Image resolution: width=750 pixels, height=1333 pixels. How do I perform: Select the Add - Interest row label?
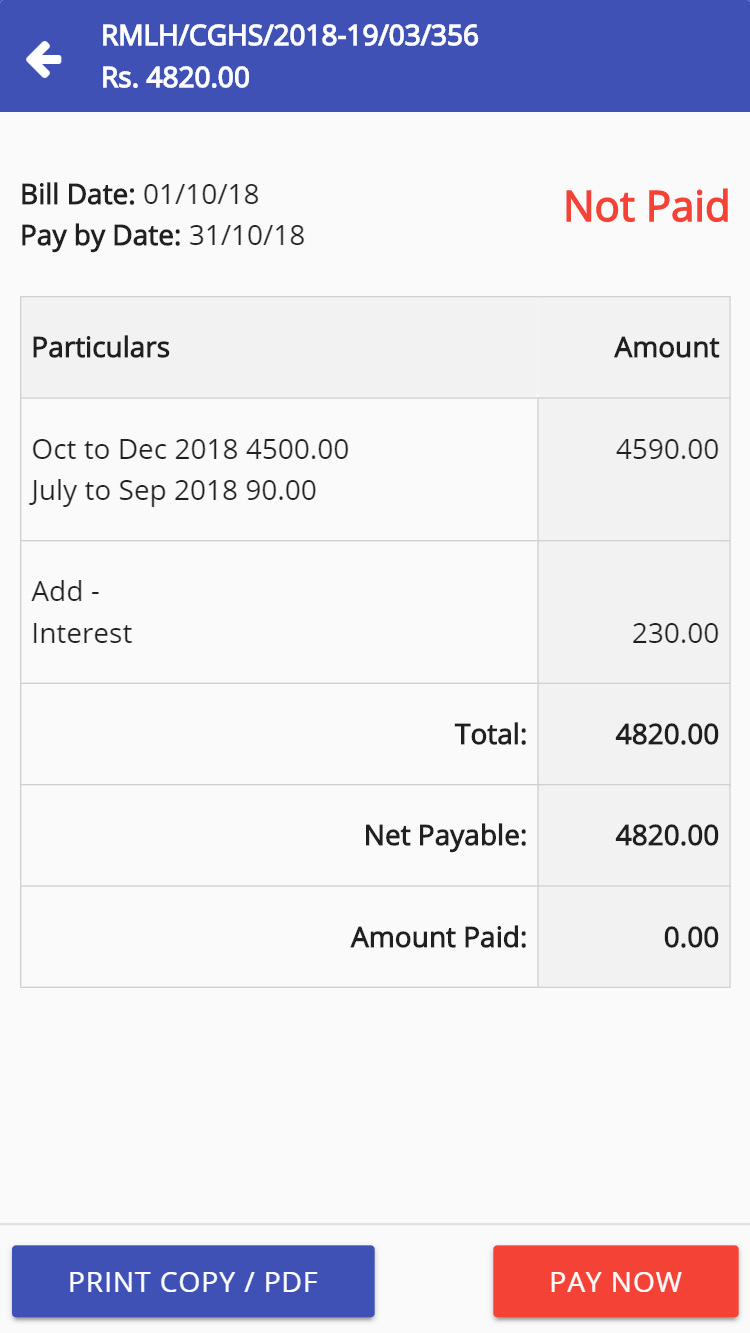click(x=82, y=612)
